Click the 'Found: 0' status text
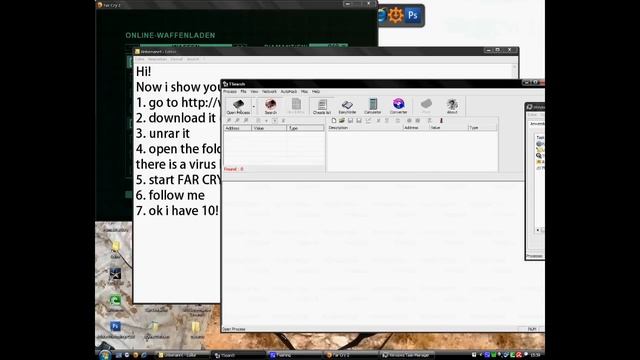The width and height of the screenshot is (640, 360). coord(233,169)
